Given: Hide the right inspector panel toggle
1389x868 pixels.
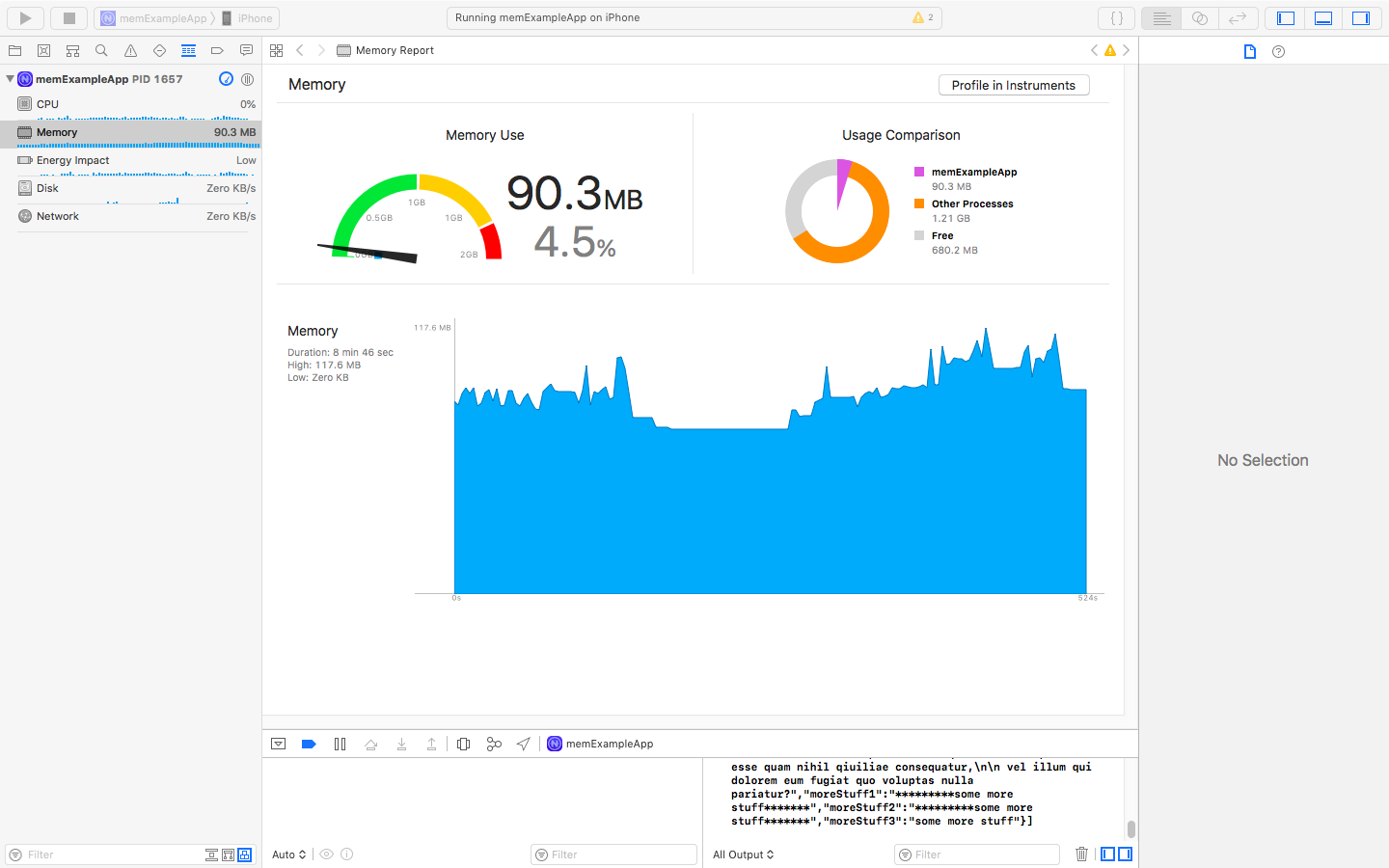Looking at the screenshot, I should [x=1361, y=17].
